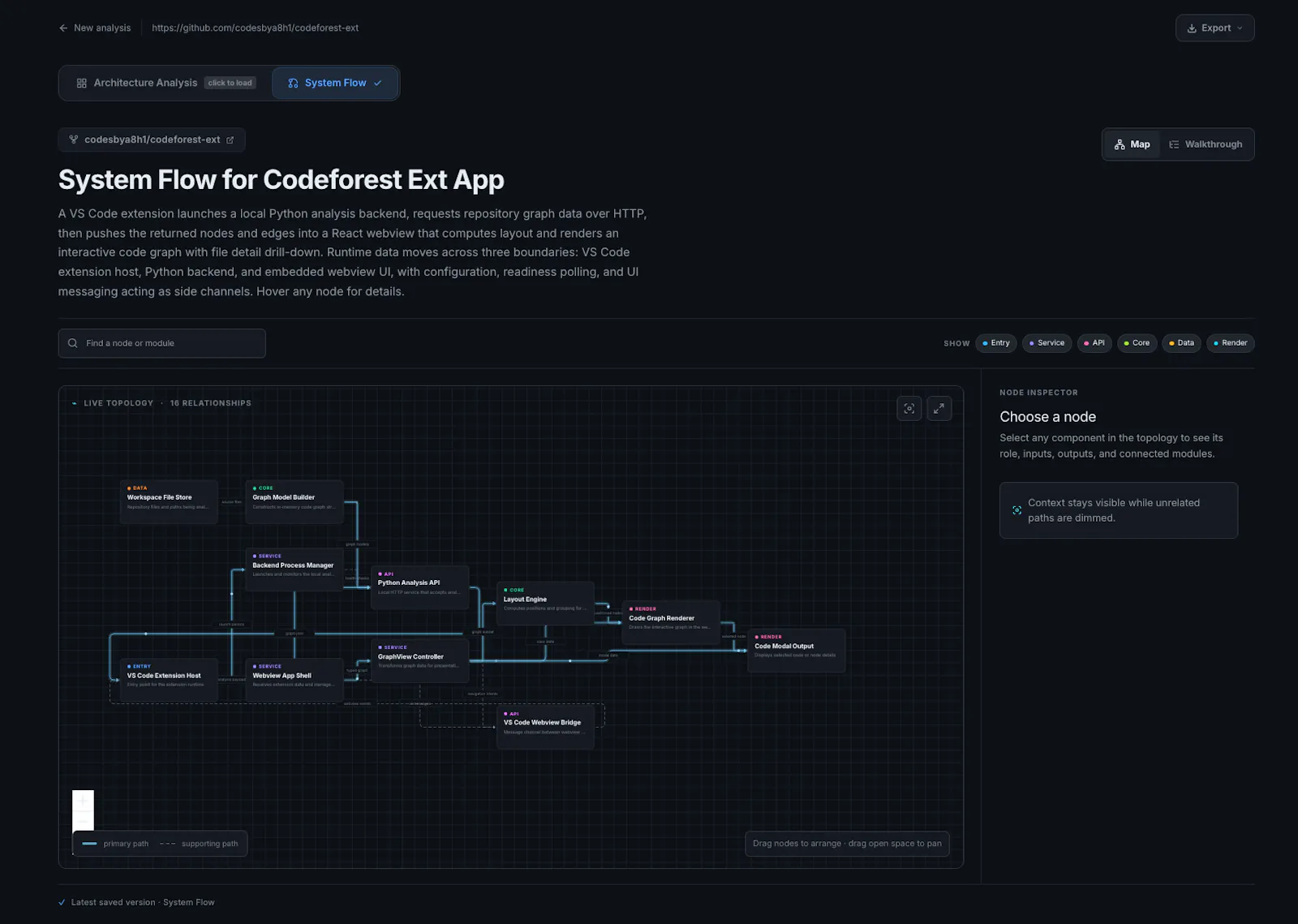Select the Graph Model Builder node
This screenshot has height=924, width=1298.
click(294, 501)
